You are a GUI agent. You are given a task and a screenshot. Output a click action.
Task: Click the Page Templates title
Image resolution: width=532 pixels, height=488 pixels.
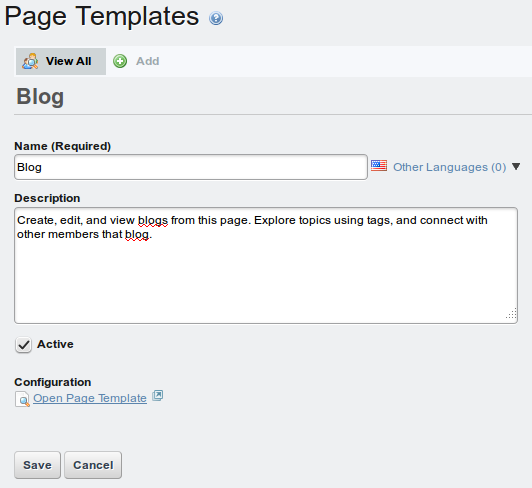[x=102, y=17]
